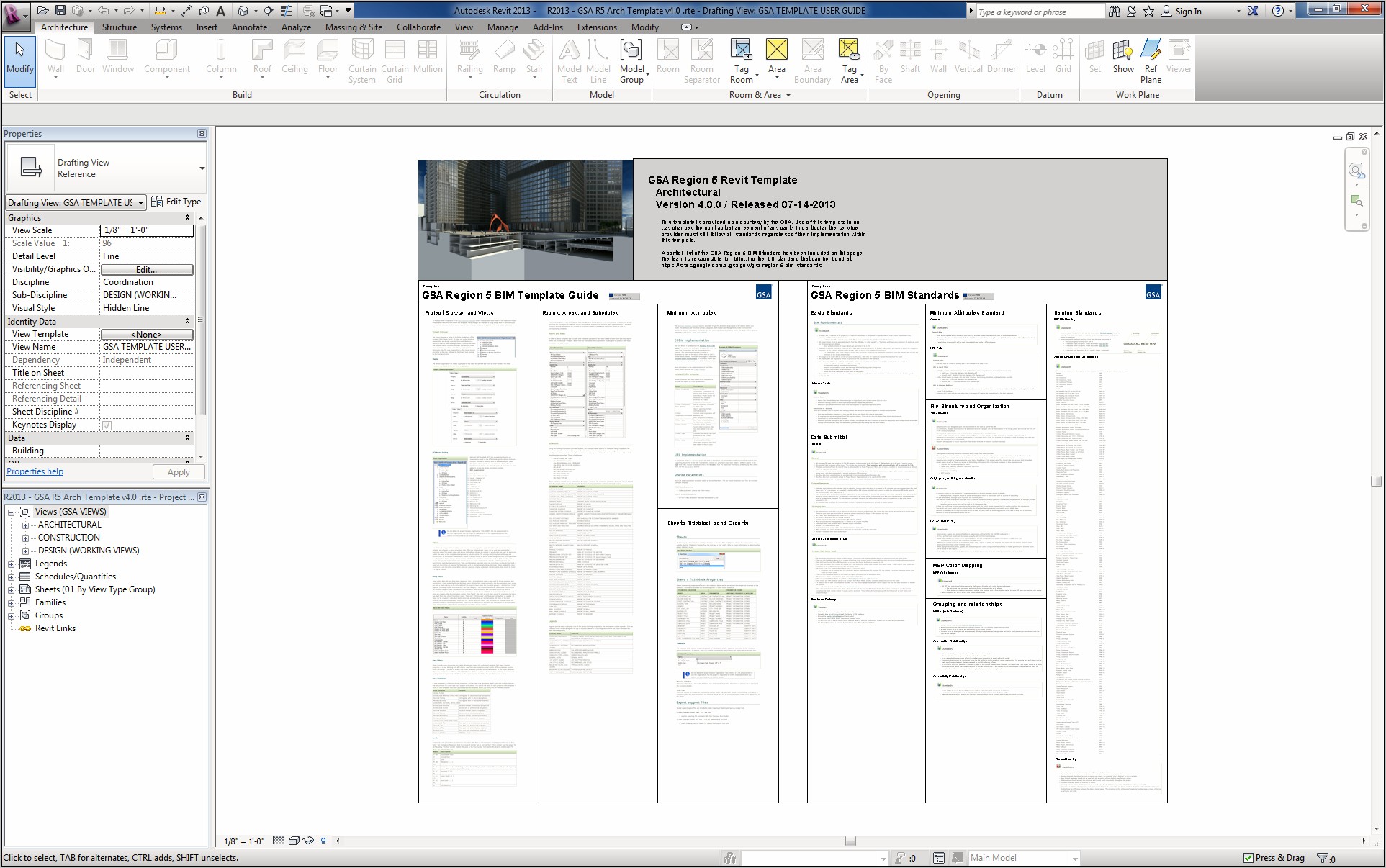
Task: Open the Model Group tool
Action: pyautogui.click(x=631, y=61)
